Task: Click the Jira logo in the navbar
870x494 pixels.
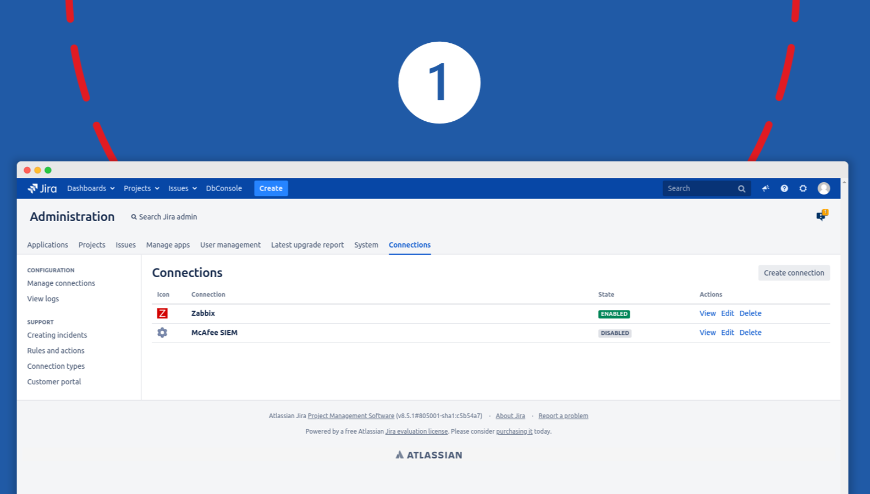Action: pos(42,188)
